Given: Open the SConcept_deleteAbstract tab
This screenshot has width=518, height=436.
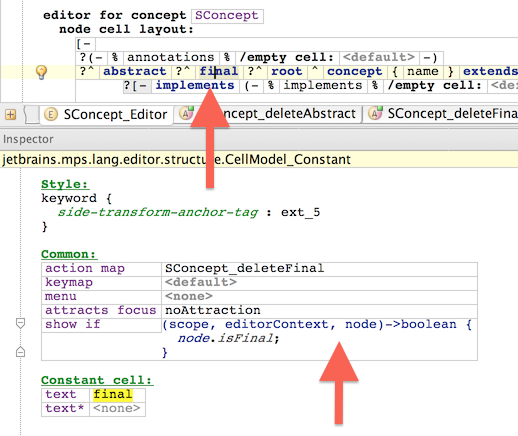Looking at the screenshot, I should (268, 114).
